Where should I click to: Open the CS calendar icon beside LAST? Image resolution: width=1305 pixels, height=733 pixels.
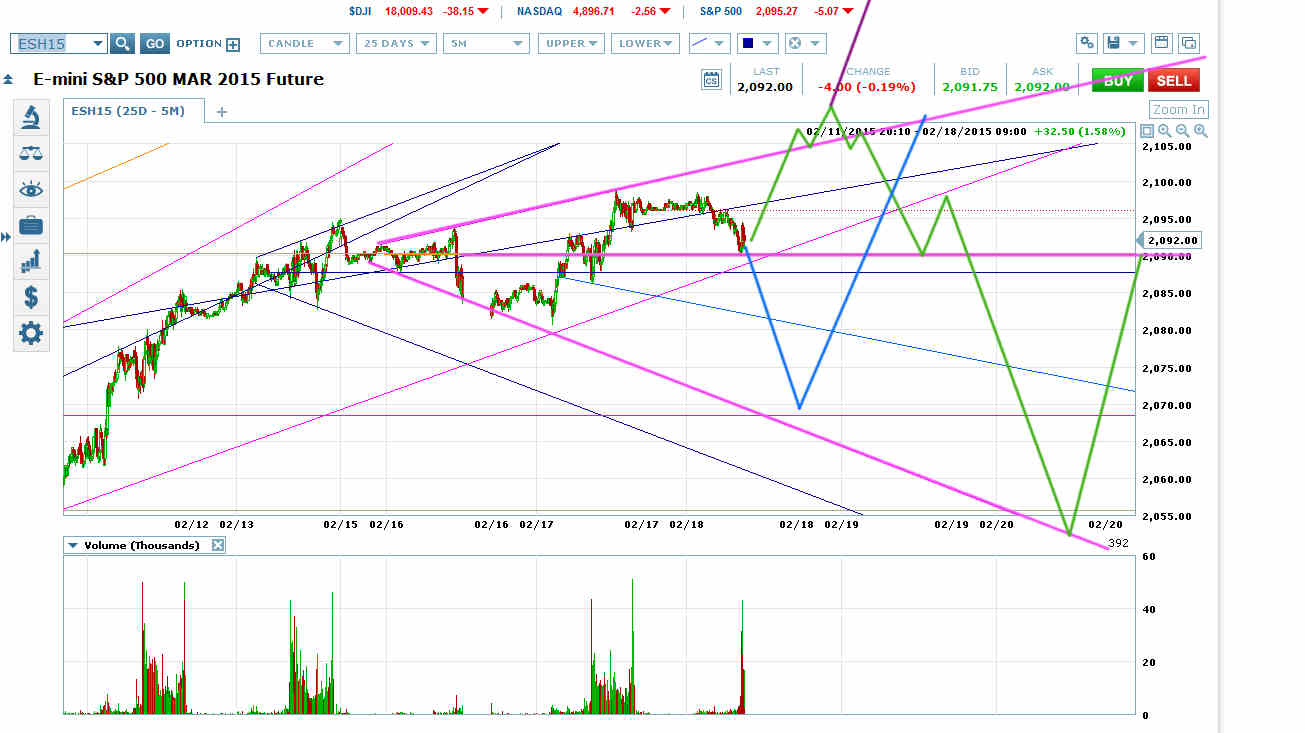point(711,80)
